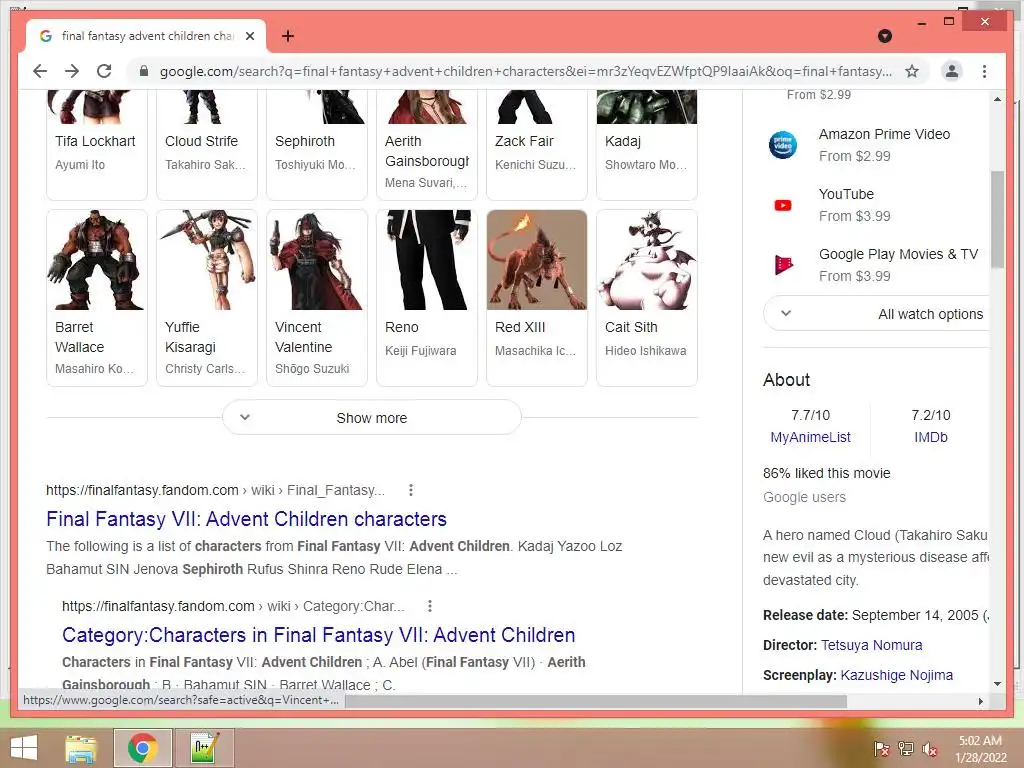The image size is (1024, 768).
Task: Click the Action Center flag tray icon
Action: (881, 748)
